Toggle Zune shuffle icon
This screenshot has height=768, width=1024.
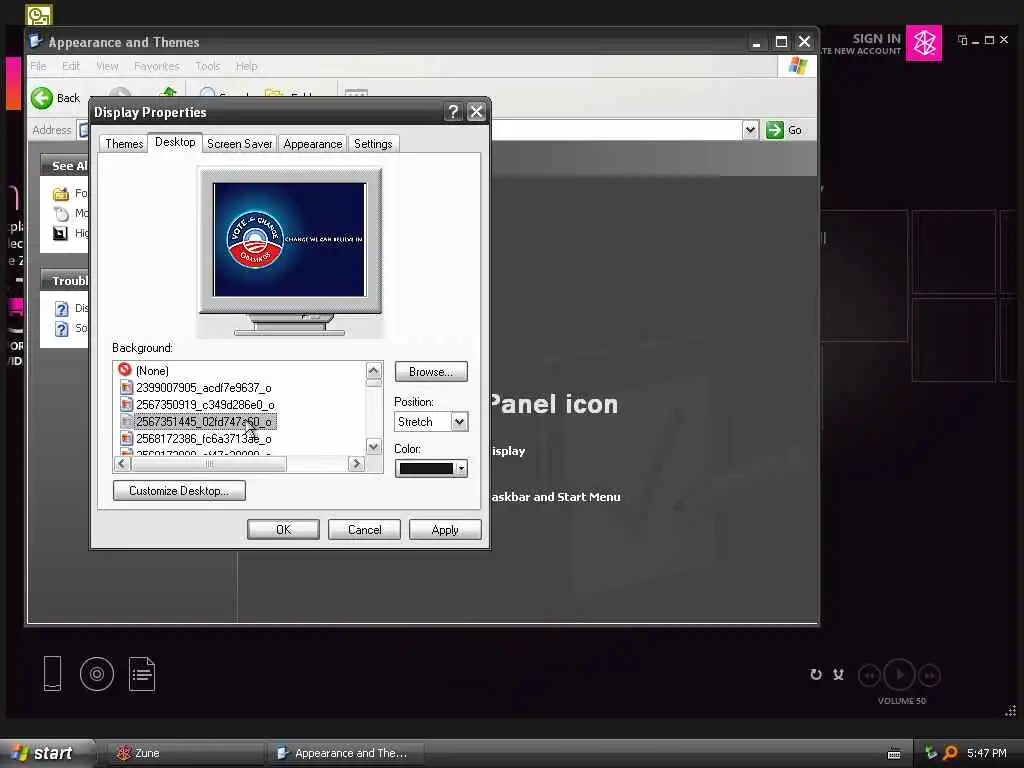[839, 675]
